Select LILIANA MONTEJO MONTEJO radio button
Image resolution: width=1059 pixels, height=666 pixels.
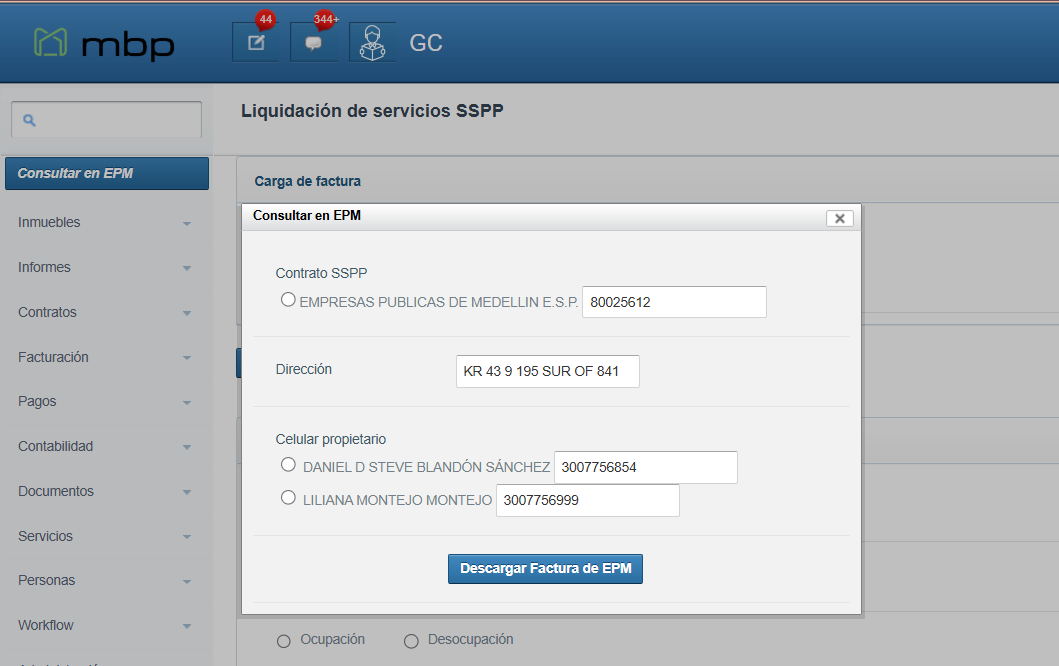pos(288,497)
